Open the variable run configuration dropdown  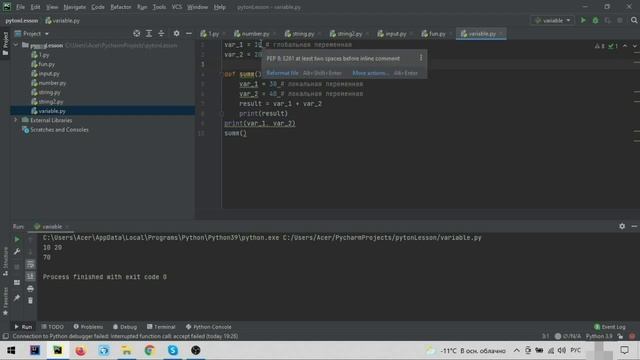point(553,20)
